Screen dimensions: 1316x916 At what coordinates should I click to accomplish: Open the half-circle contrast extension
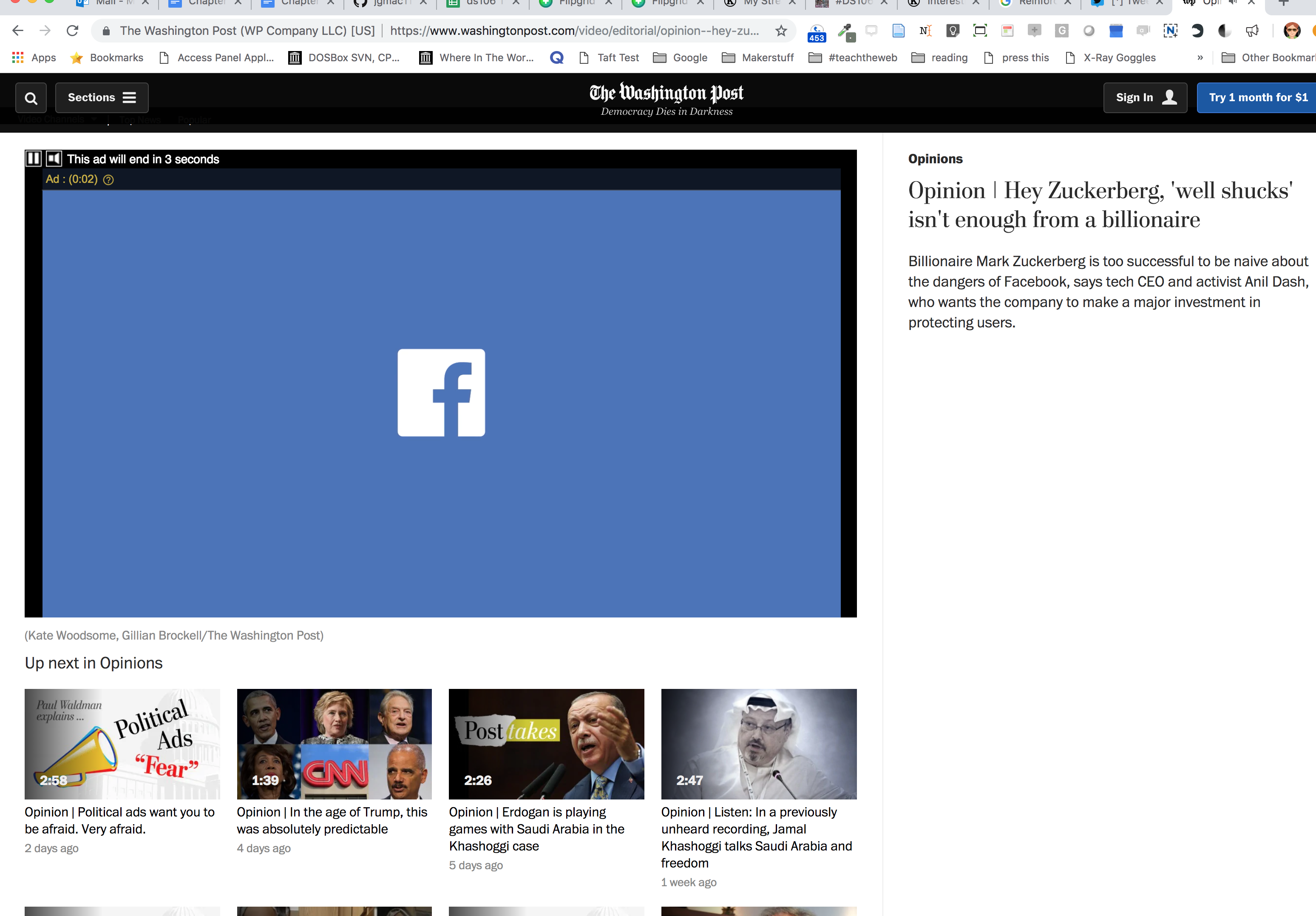point(1224,30)
